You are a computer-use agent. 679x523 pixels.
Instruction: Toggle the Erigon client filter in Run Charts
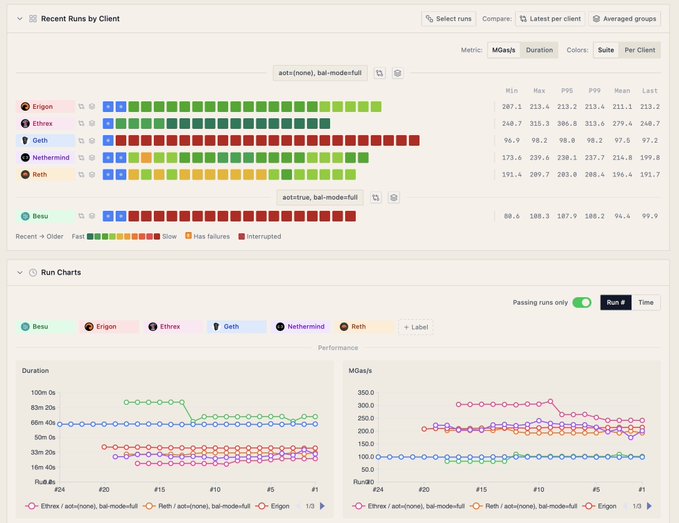tap(110, 326)
